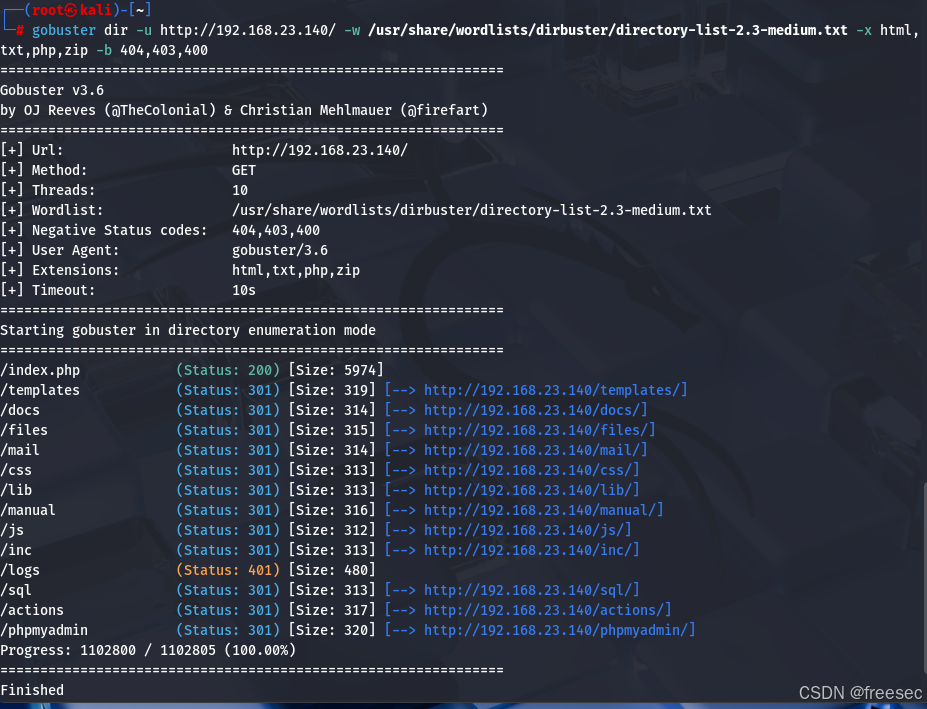Click the Progress: 1102800 / 1102805 line

148,650
